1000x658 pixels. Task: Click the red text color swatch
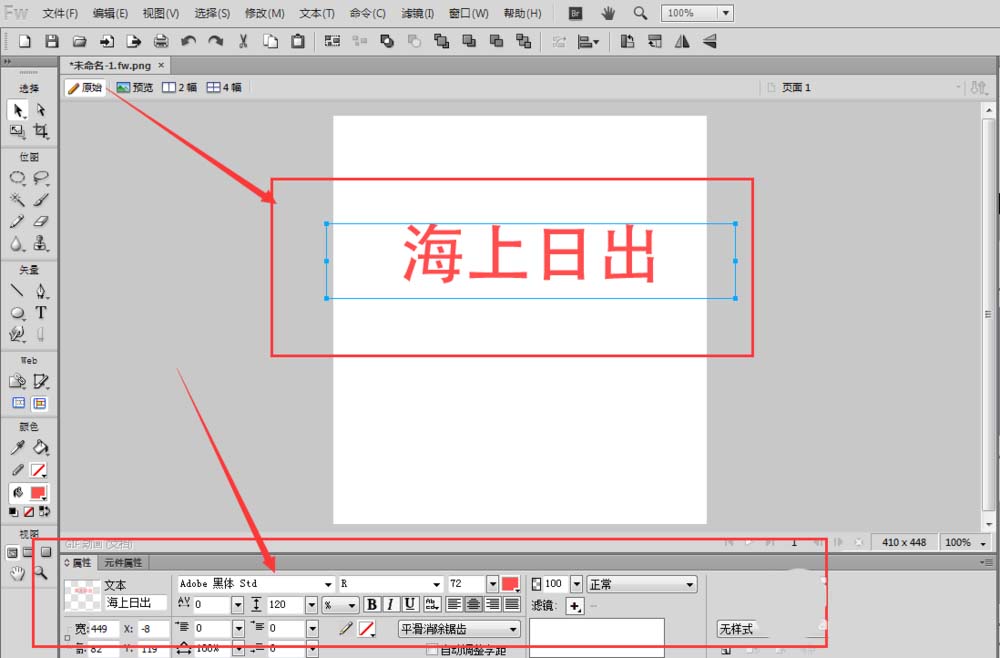click(508, 584)
